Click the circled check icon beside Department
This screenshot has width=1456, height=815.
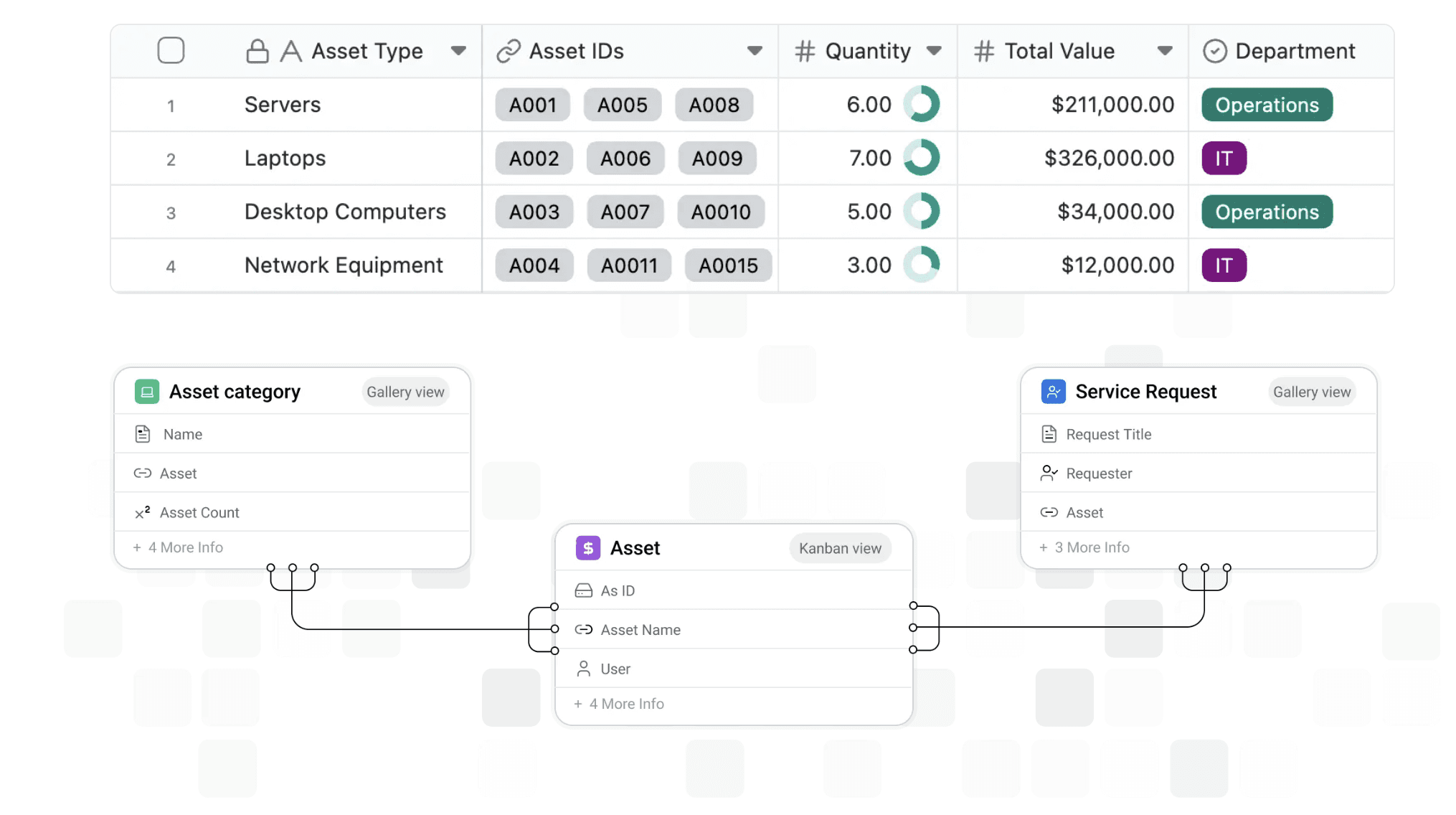(1214, 51)
